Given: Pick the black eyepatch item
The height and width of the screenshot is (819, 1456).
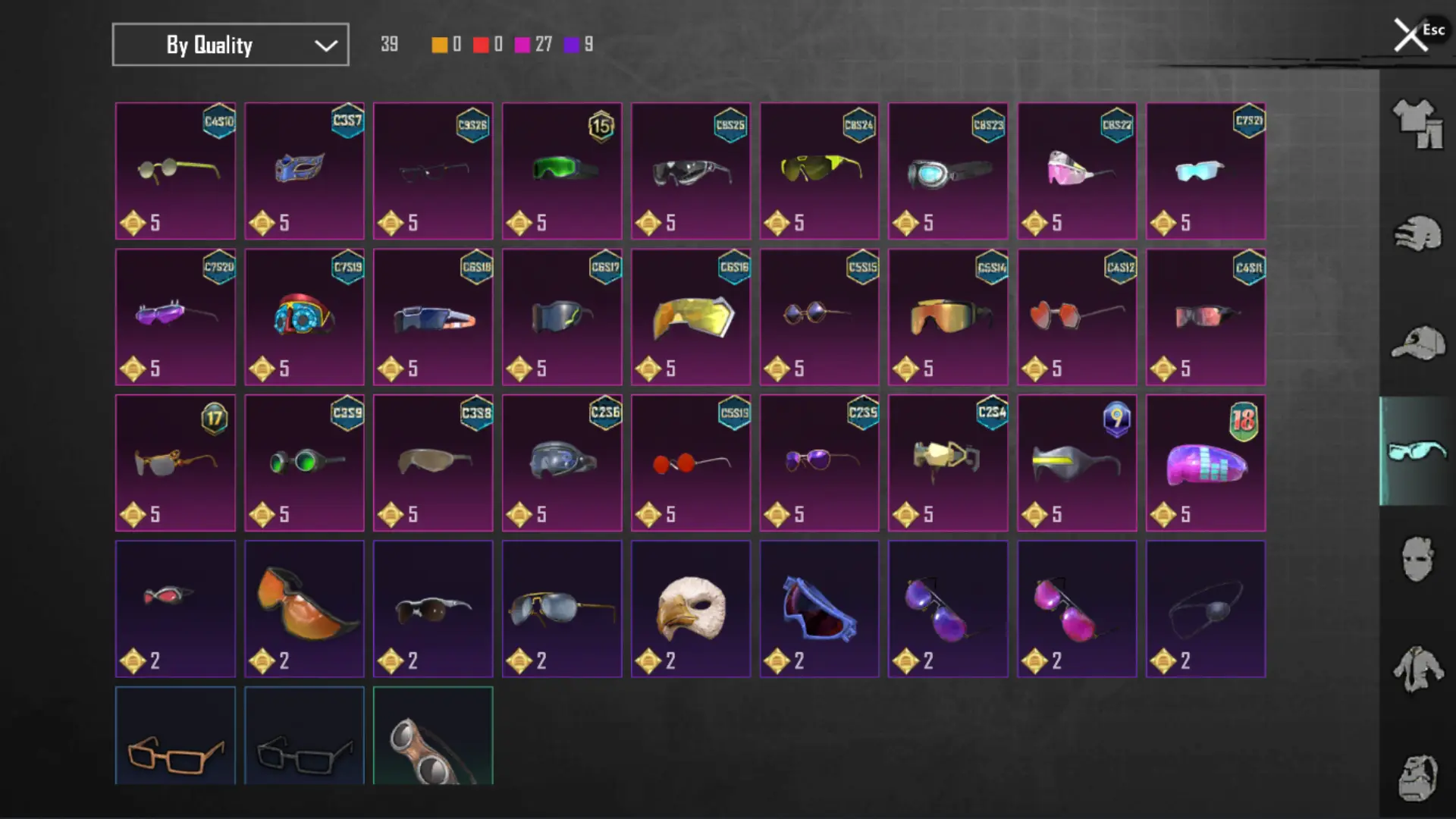Looking at the screenshot, I should tap(1206, 609).
